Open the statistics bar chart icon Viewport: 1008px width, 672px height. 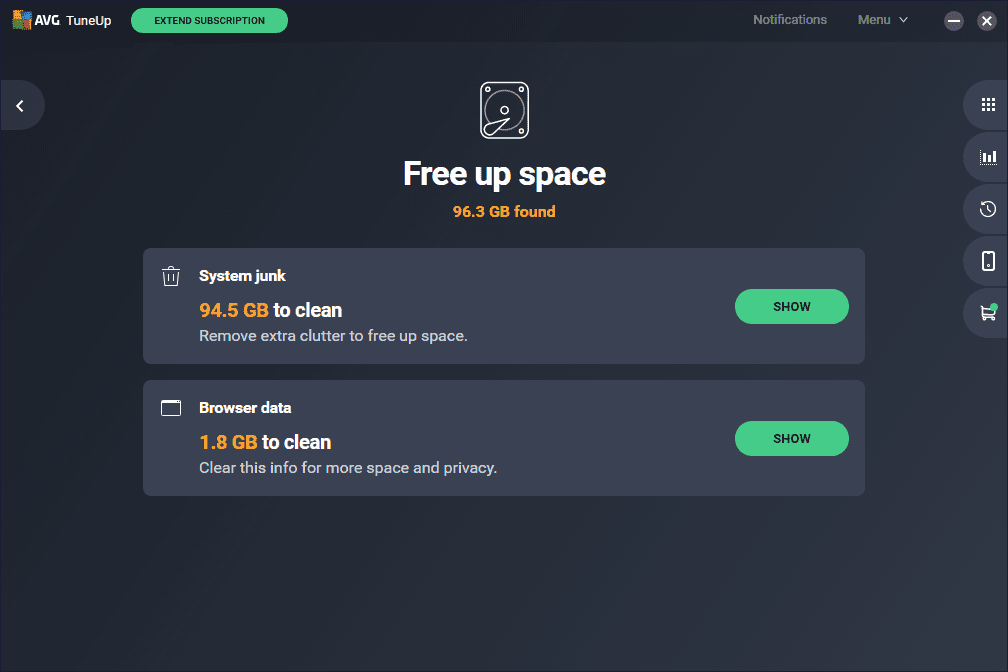coord(988,156)
